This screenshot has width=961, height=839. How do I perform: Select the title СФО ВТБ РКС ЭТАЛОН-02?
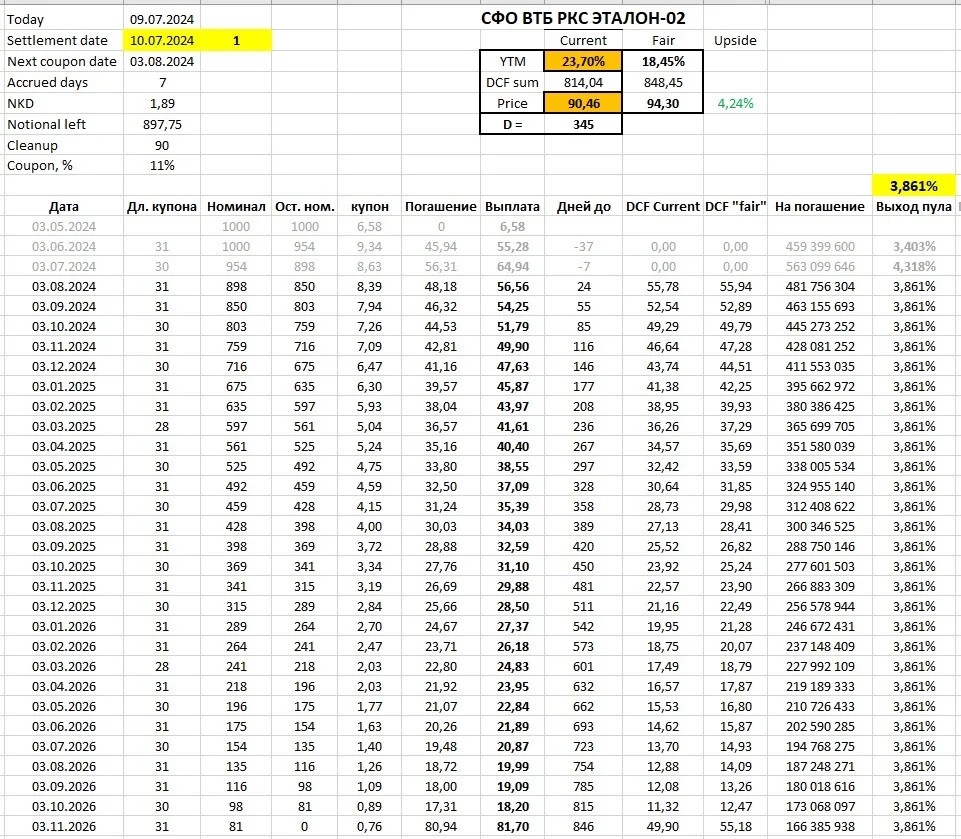tap(583, 18)
